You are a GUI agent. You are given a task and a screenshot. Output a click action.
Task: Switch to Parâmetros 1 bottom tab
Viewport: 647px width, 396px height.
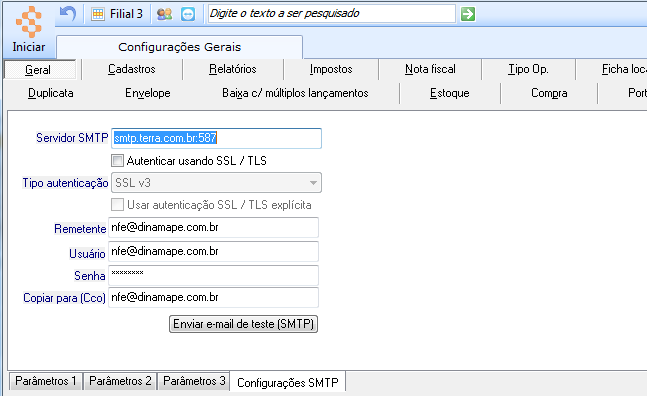tap(45, 381)
